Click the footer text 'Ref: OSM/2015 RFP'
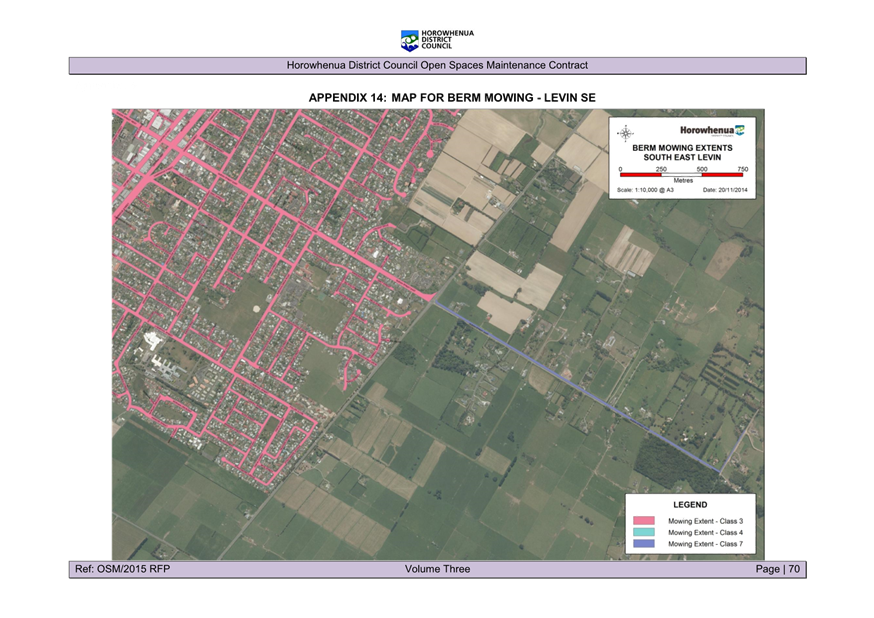Screen dimensions: 874x618 (122, 569)
